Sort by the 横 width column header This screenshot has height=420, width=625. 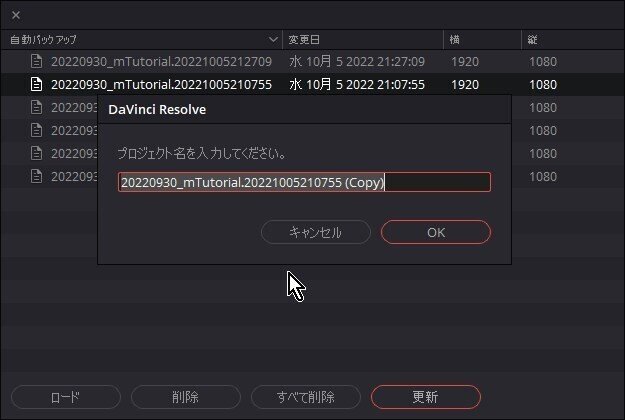click(x=454, y=39)
